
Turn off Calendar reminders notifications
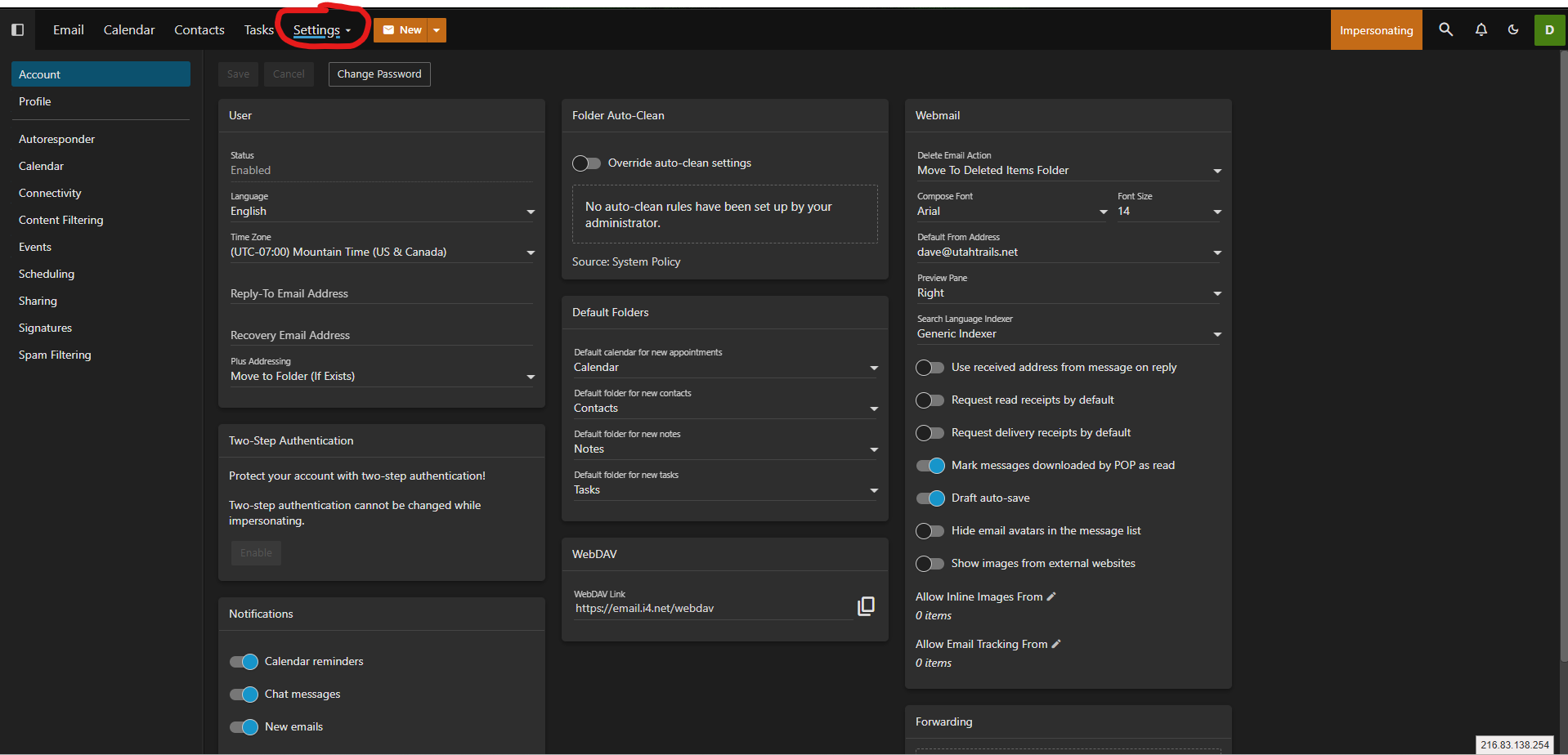click(x=244, y=662)
